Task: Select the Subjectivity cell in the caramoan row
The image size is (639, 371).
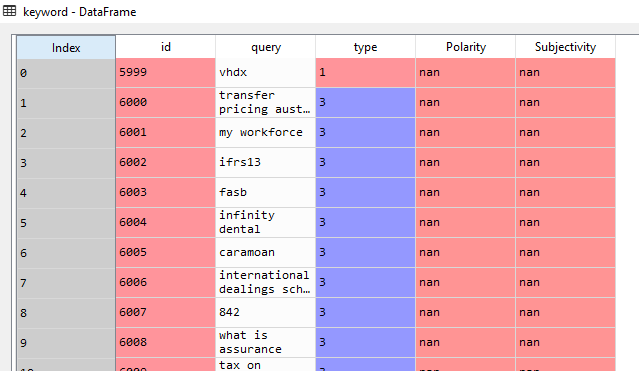Action: click(565, 252)
